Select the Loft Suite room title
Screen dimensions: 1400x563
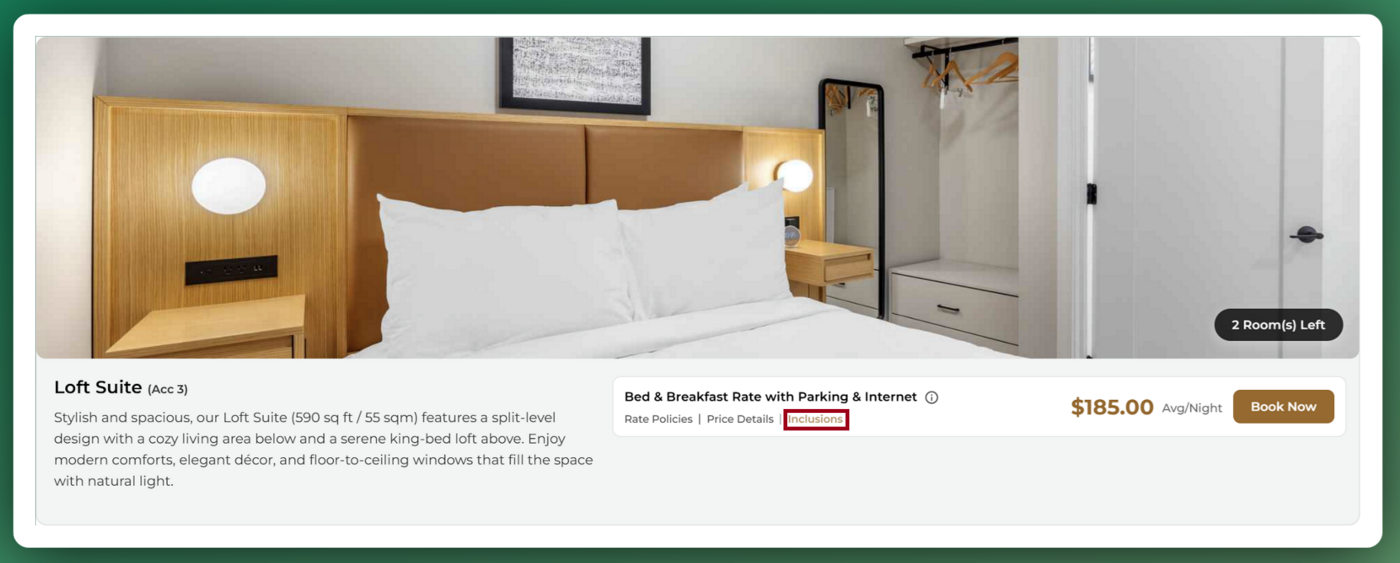tap(98, 388)
